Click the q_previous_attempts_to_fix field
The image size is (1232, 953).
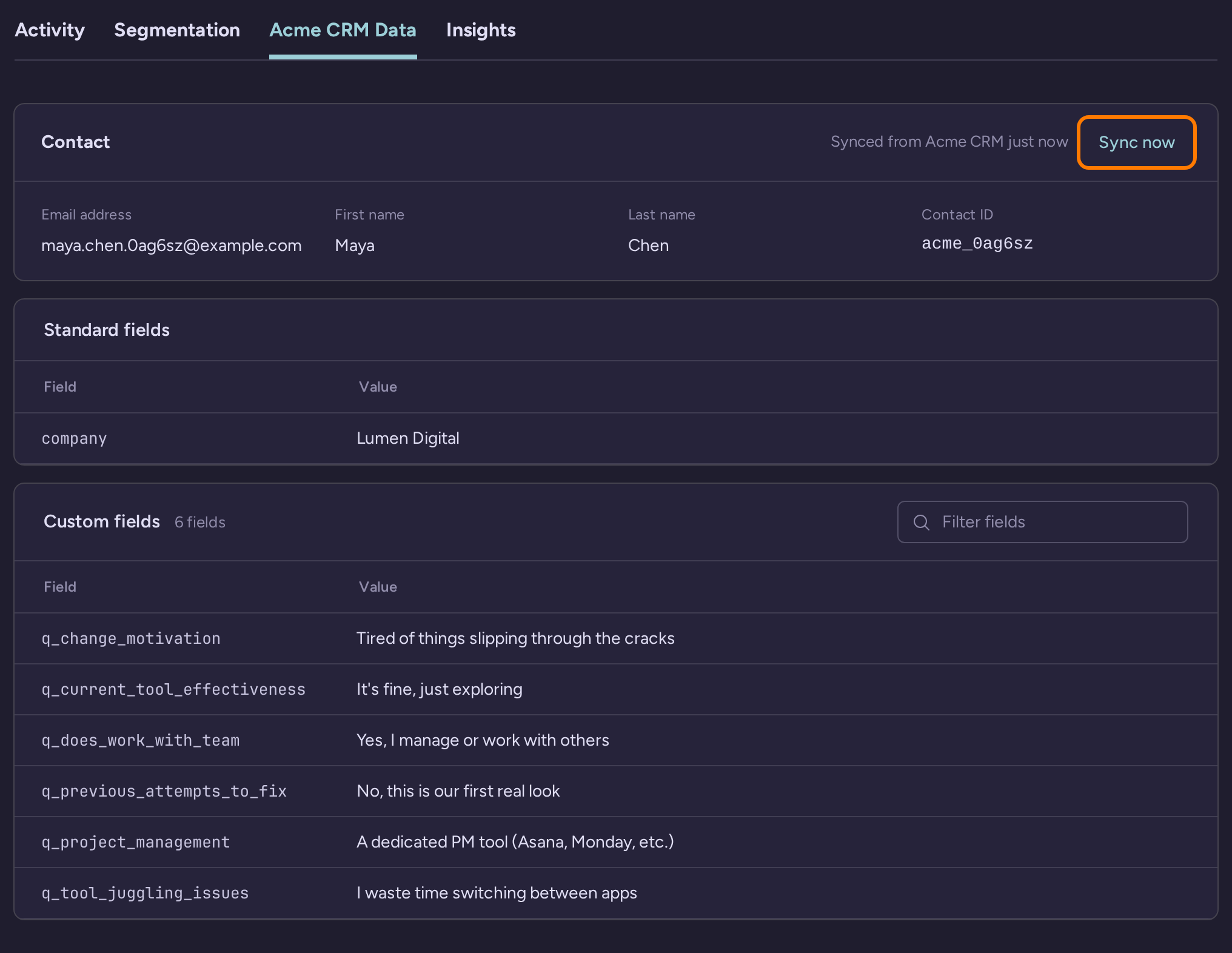point(164,791)
